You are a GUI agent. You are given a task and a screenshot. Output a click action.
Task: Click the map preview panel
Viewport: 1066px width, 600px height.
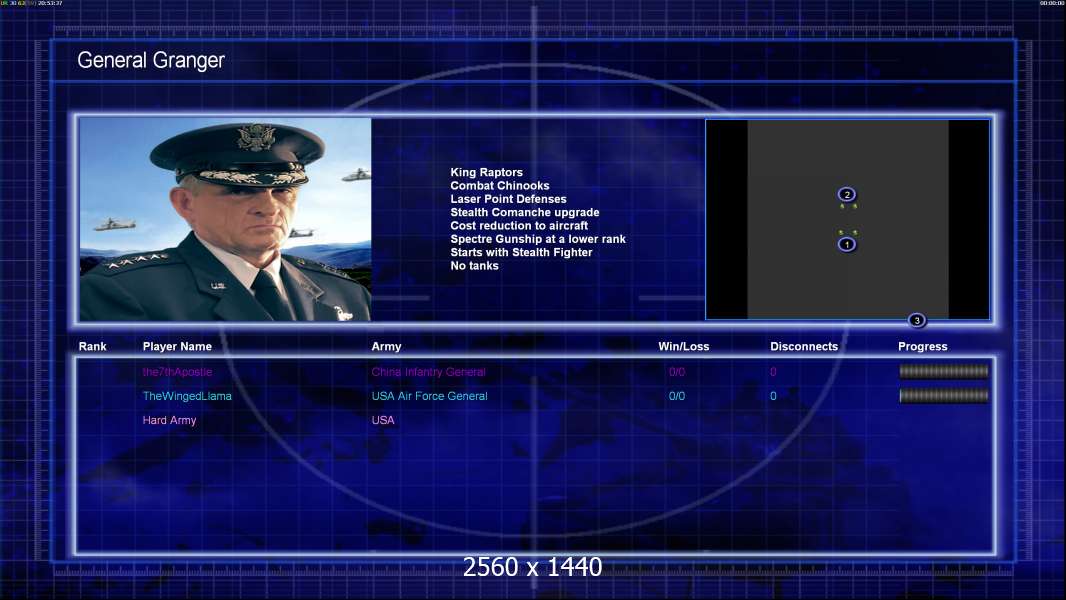848,219
